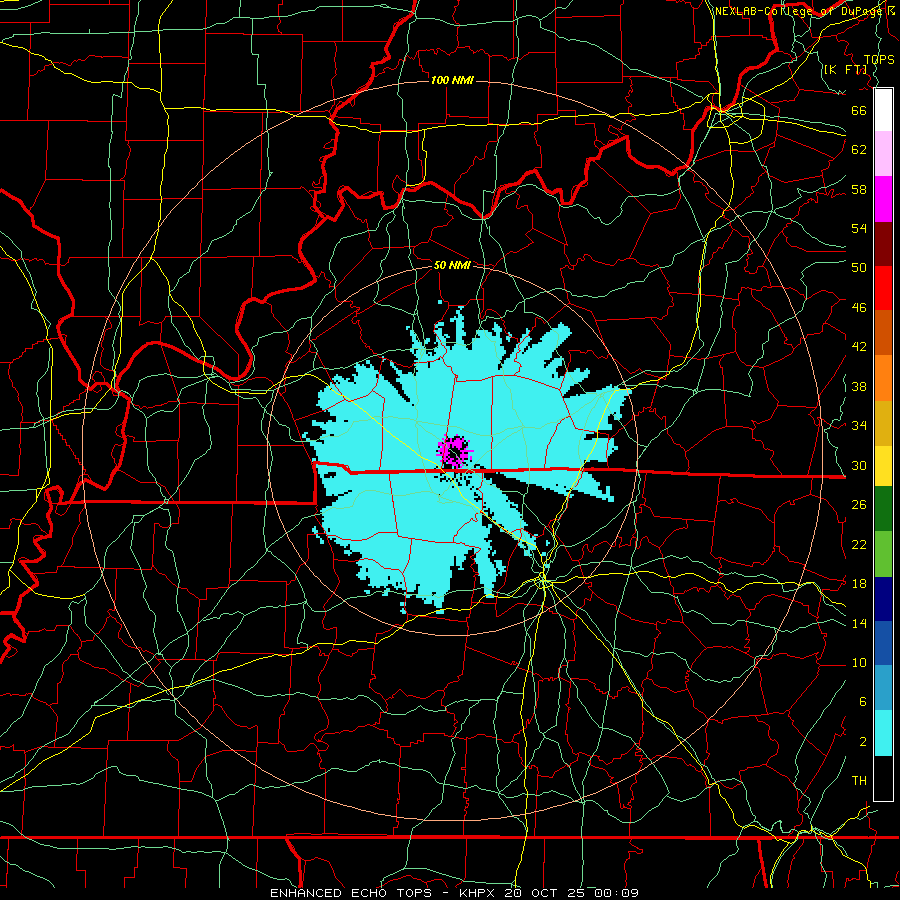Screen dimensions: 900x900
Task: Click the "6" legend value
Action: pyautogui.click(x=862, y=702)
